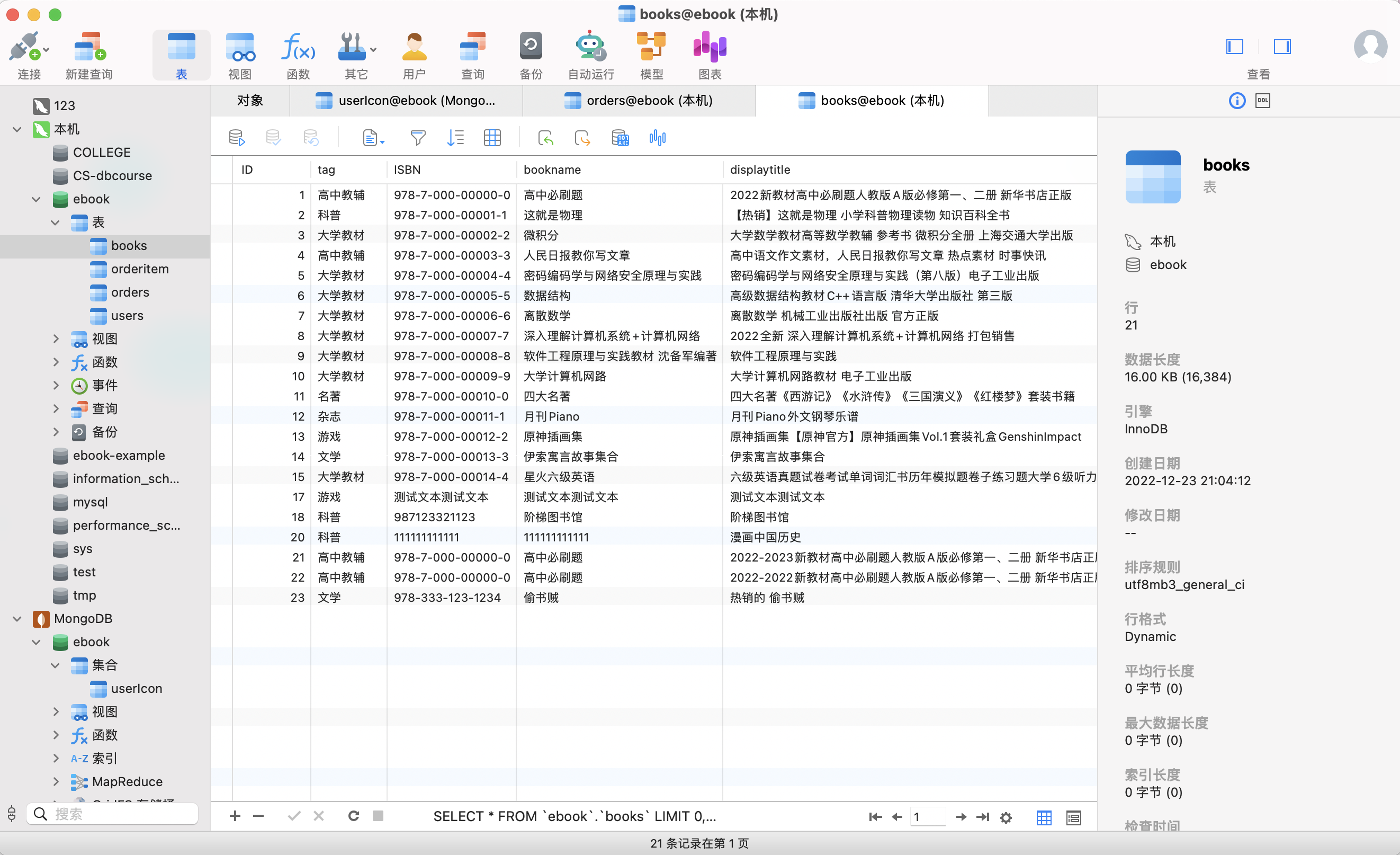The image size is (1400, 855).
Task: Expand the 视图 node under ebook
Action: [56, 339]
